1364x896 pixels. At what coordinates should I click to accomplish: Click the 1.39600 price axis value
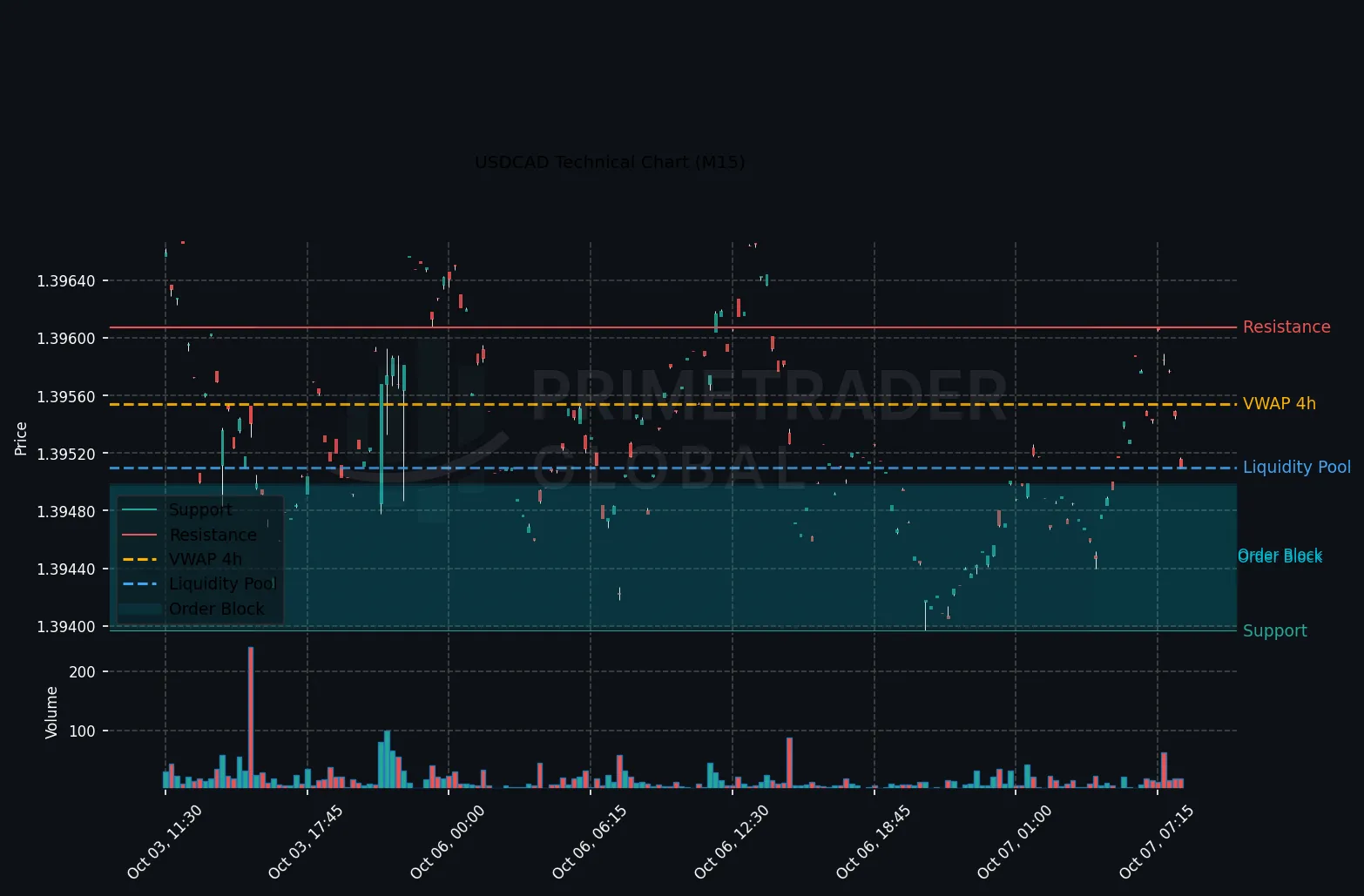[x=66, y=339]
